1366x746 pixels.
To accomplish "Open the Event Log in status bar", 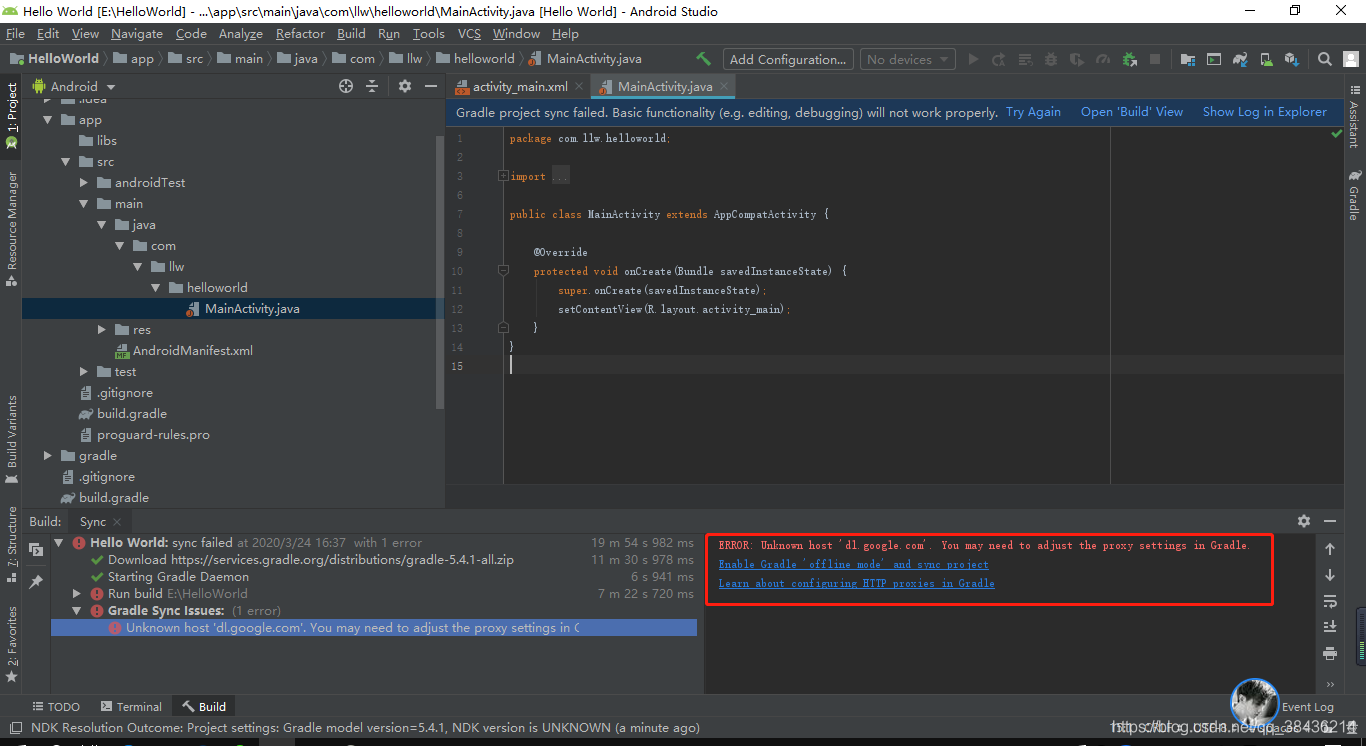I will point(1308,706).
